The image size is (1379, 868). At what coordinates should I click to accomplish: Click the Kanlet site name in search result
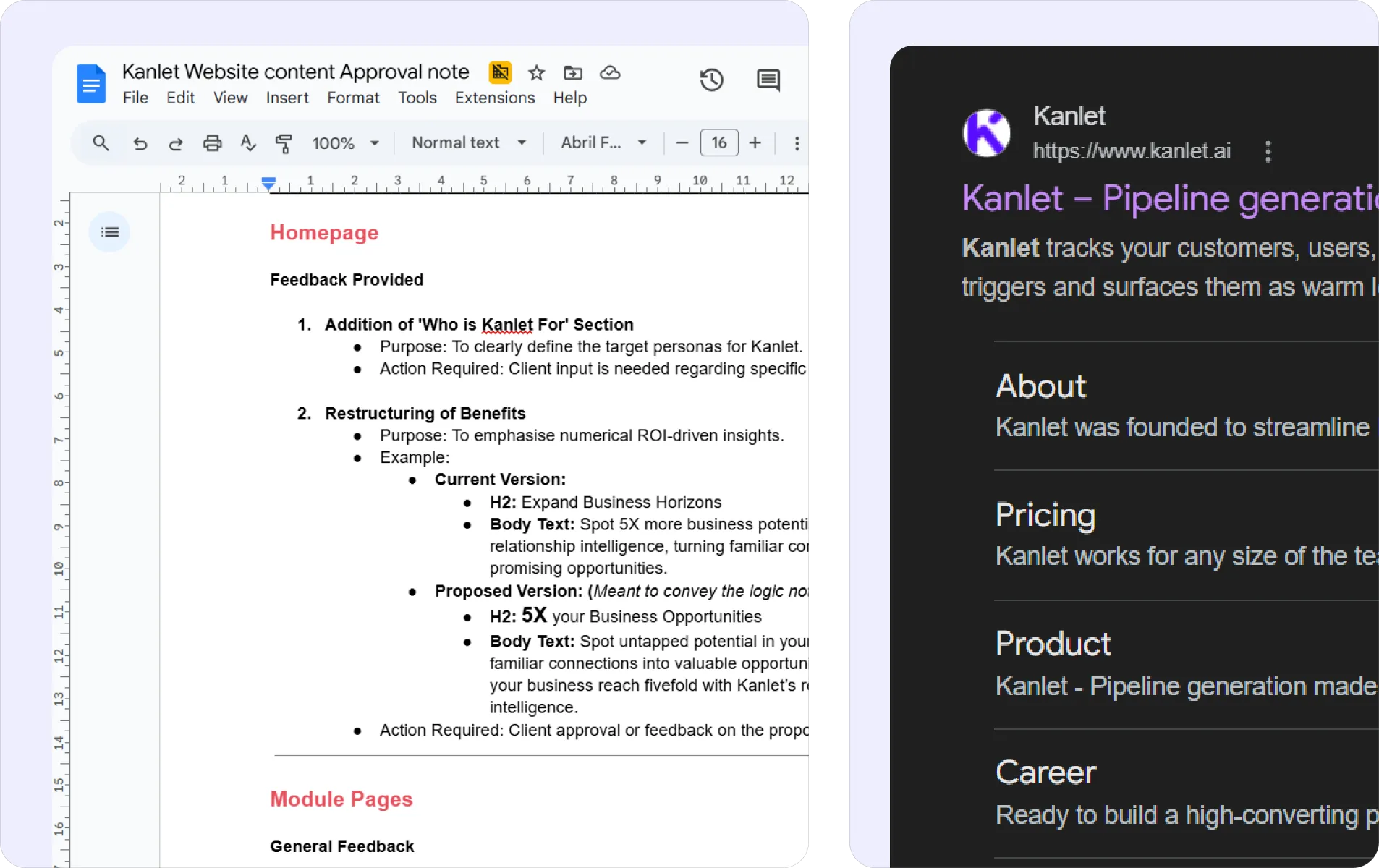click(x=1069, y=116)
